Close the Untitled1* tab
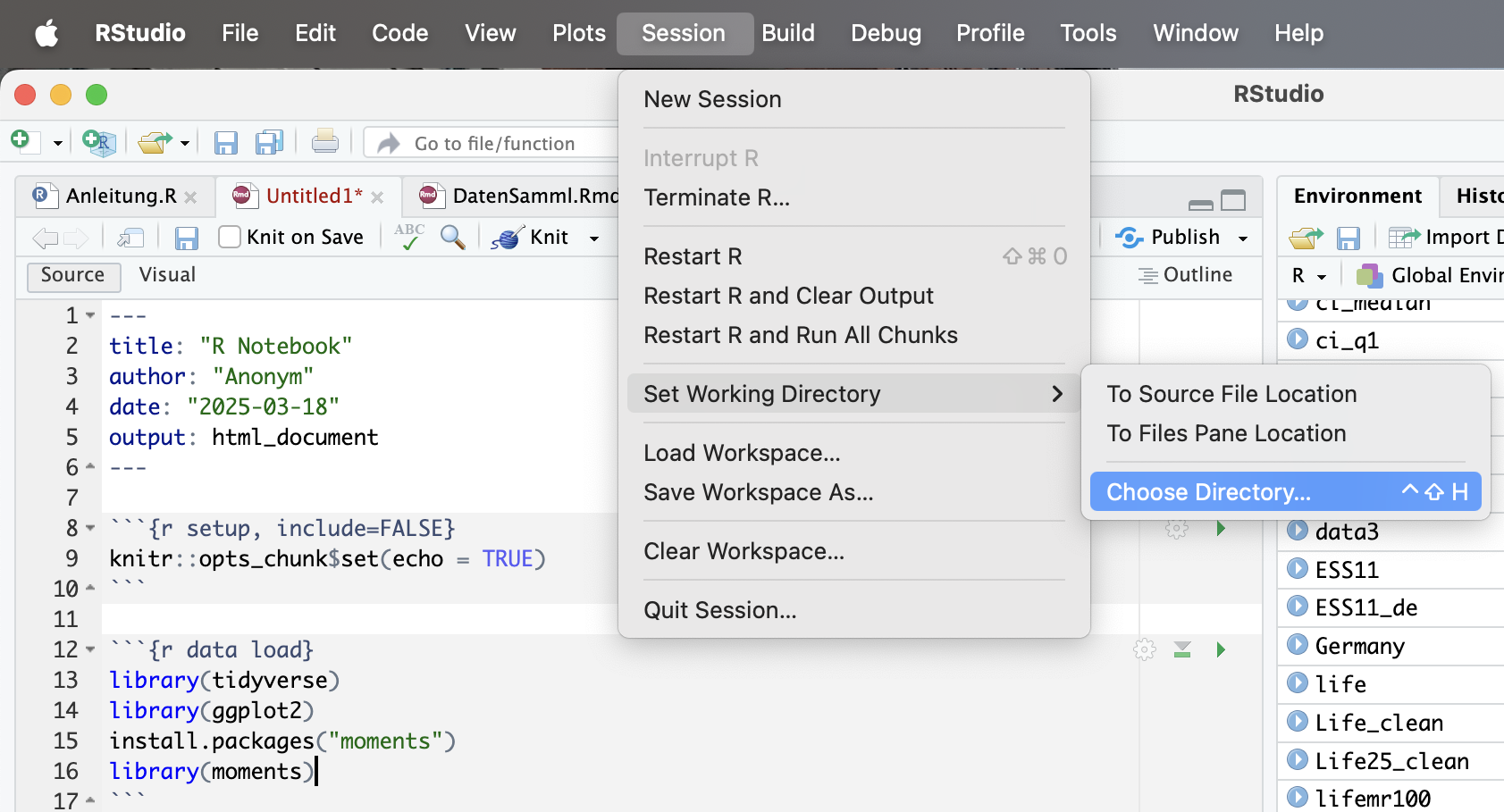This screenshot has height=812, width=1504. [x=377, y=197]
